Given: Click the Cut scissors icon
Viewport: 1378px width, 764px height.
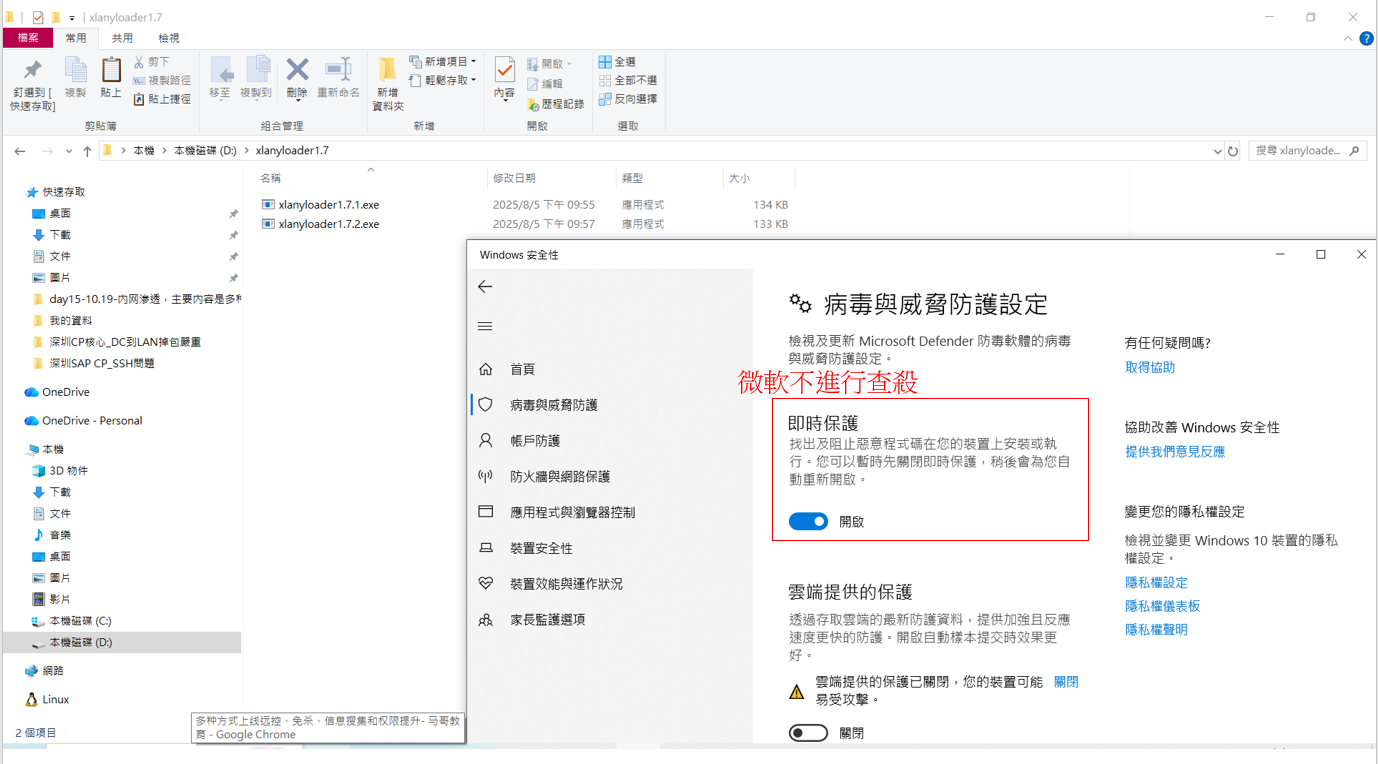Looking at the screenshot, I should (x=139, y=62).
